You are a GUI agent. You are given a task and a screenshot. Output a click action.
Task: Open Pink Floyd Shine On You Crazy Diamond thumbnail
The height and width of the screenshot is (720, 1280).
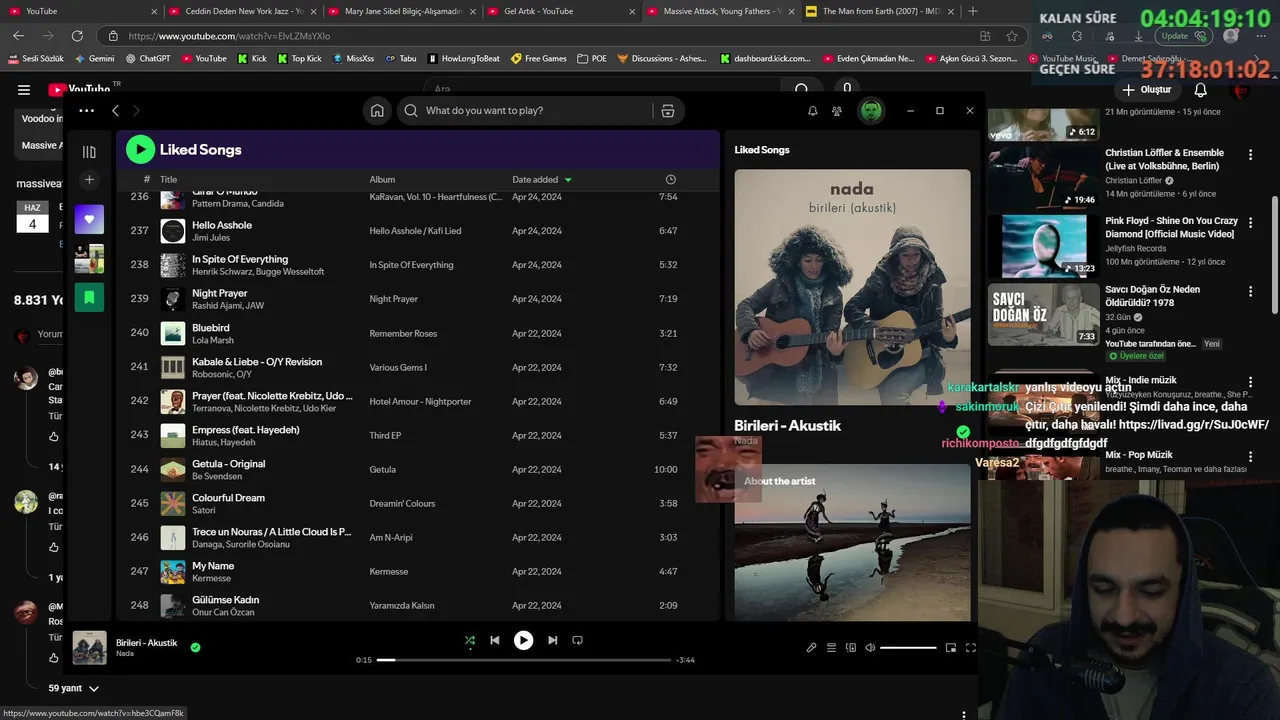(1044, 246)
